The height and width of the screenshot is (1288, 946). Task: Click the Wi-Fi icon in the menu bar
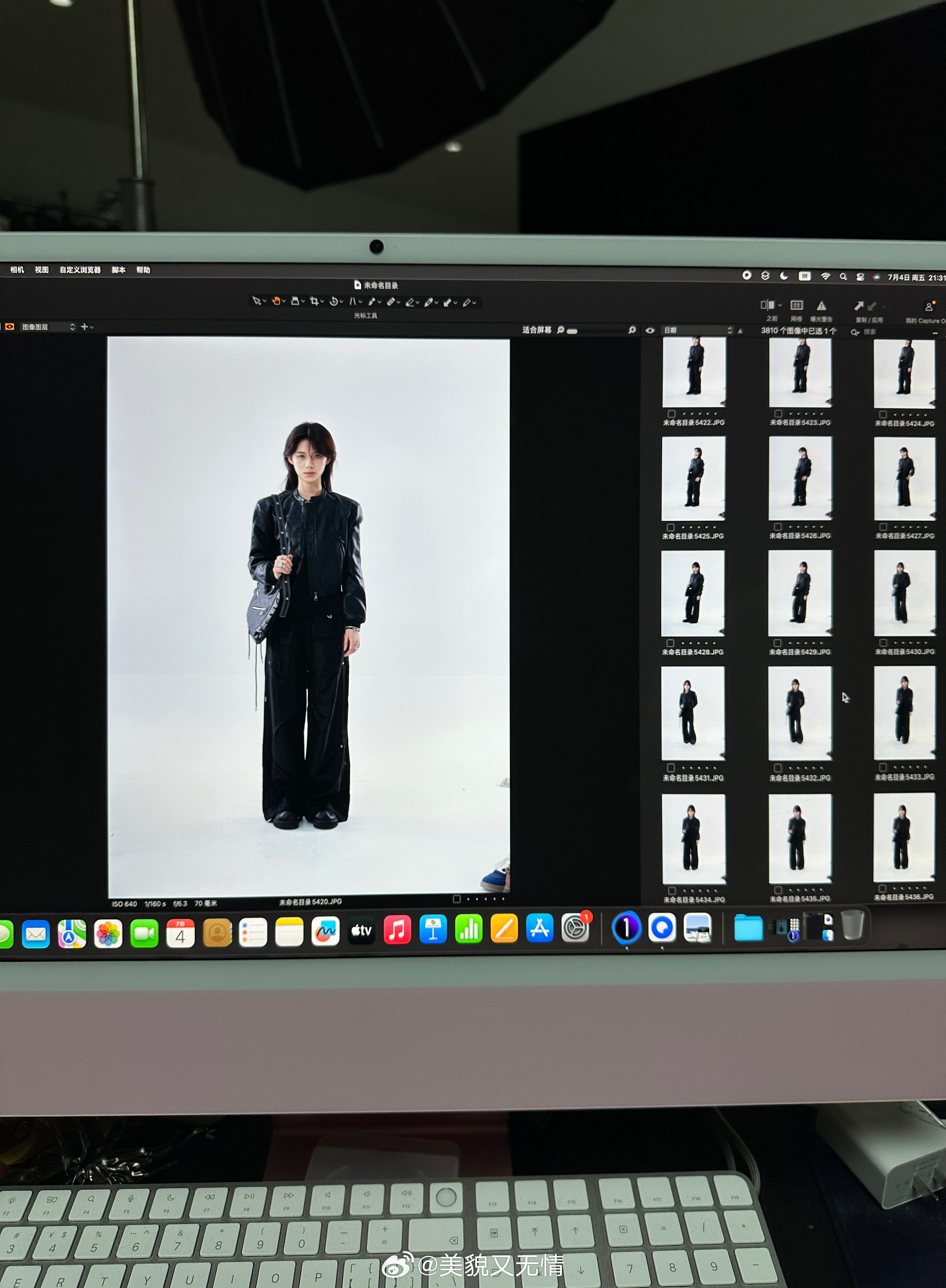tap(825, 276)
